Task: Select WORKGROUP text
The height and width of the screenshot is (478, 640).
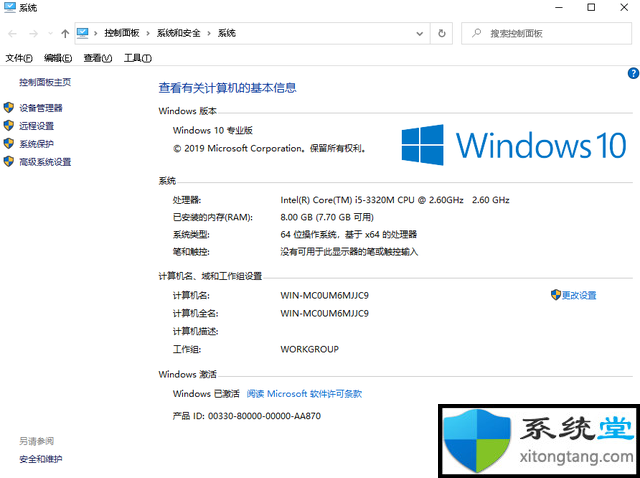Action: click(x=309, y=349)
